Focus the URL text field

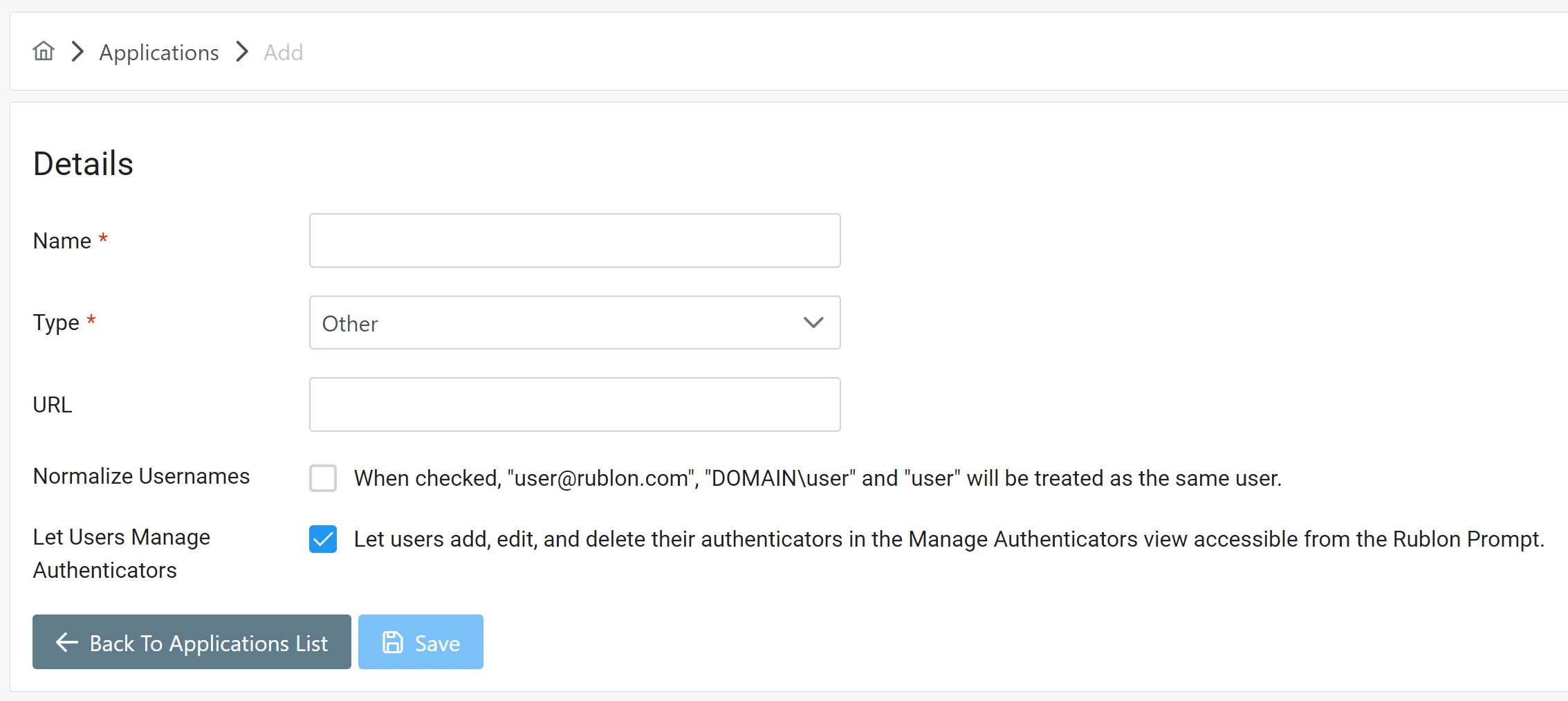[574, 405]
